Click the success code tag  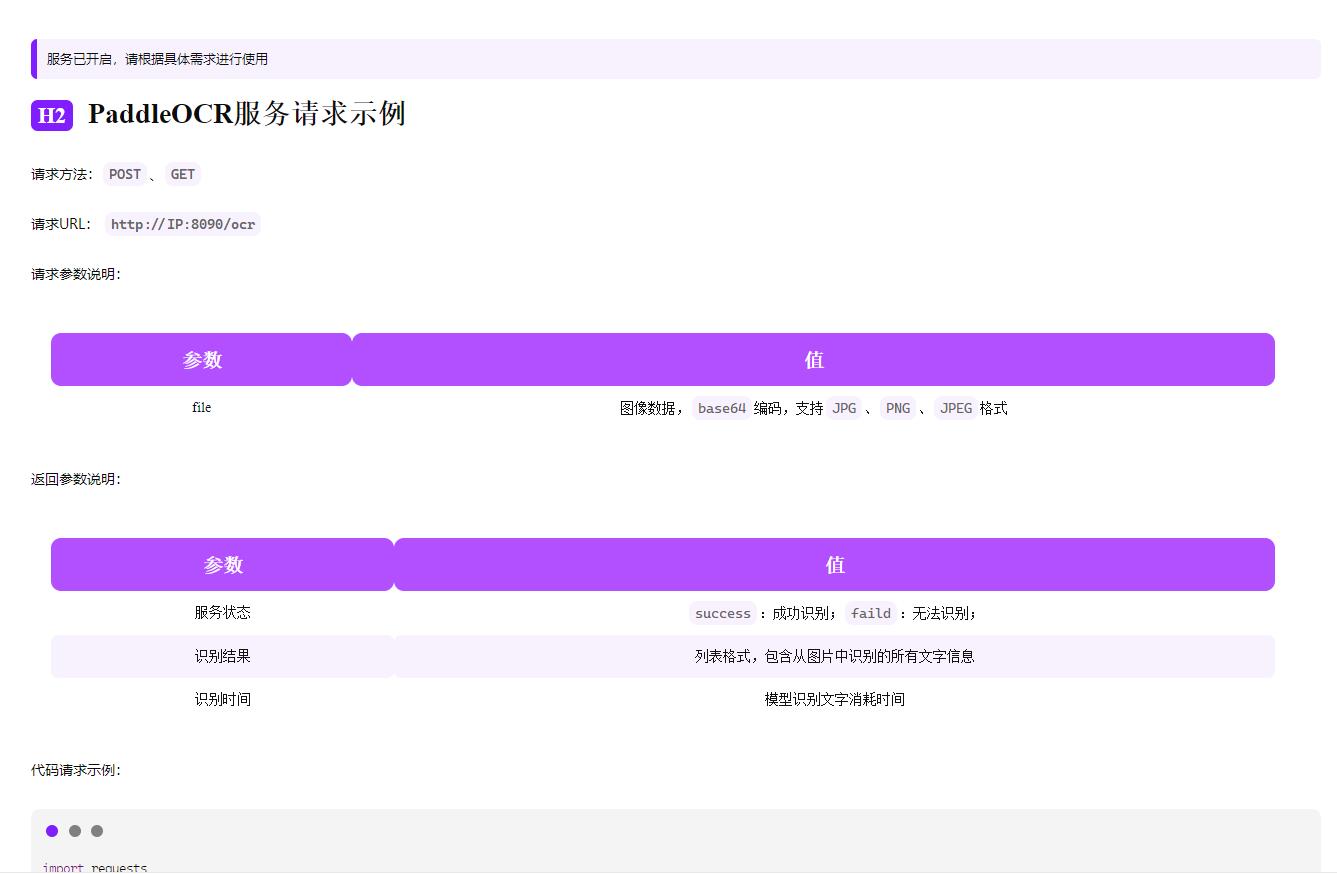[x=723, y=613]
